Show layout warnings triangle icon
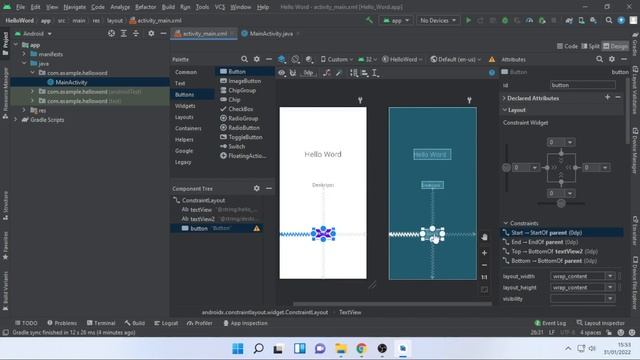640x360 pixels. (x=492, y=59)
